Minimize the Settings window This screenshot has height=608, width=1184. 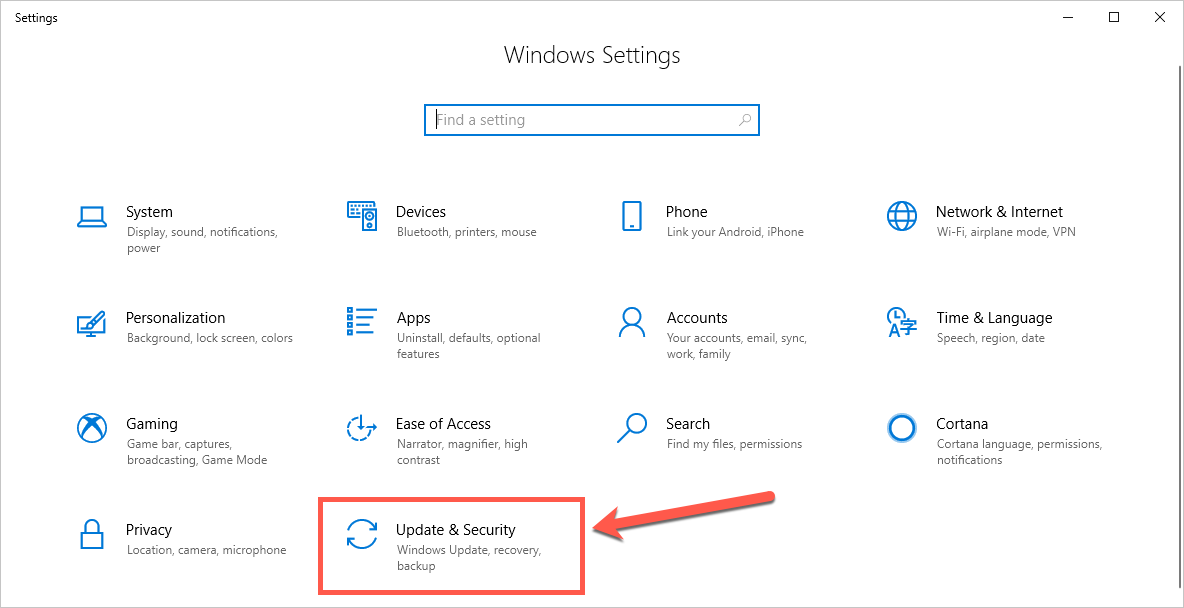[1067, 17]
